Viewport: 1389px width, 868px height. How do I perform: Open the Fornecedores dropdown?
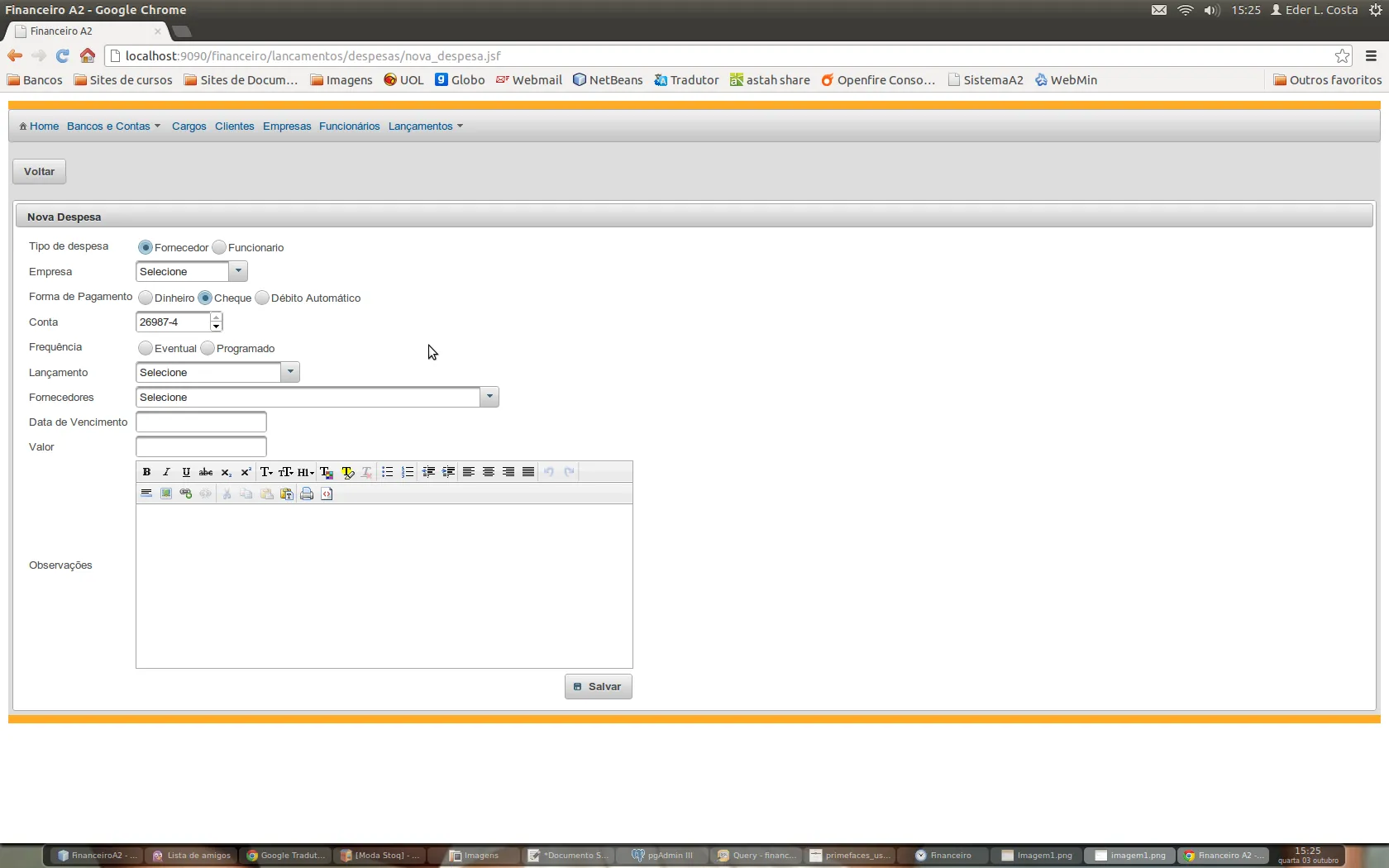317,397
